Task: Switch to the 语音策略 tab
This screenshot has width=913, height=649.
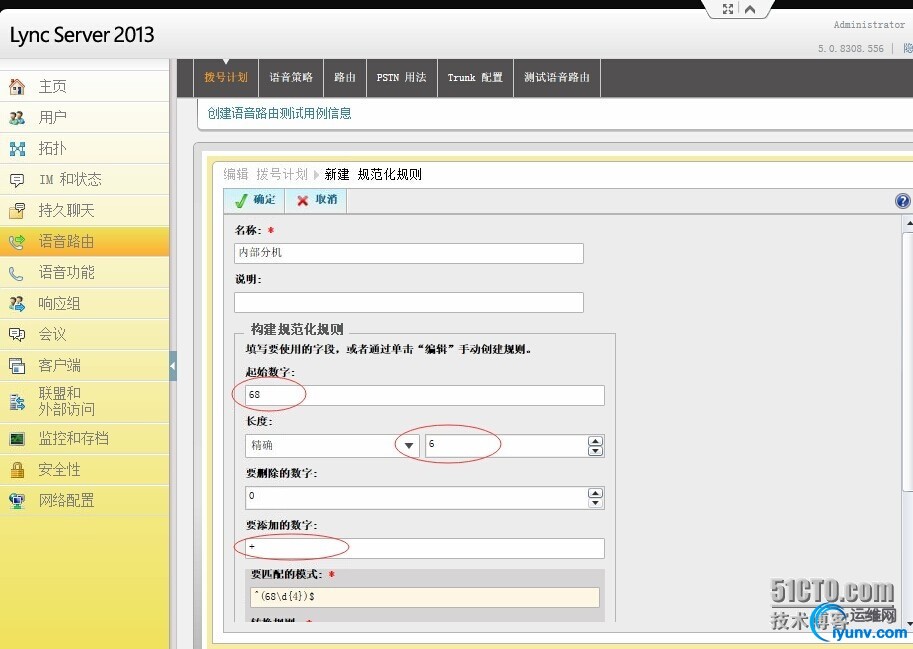Action: (291, 77)
